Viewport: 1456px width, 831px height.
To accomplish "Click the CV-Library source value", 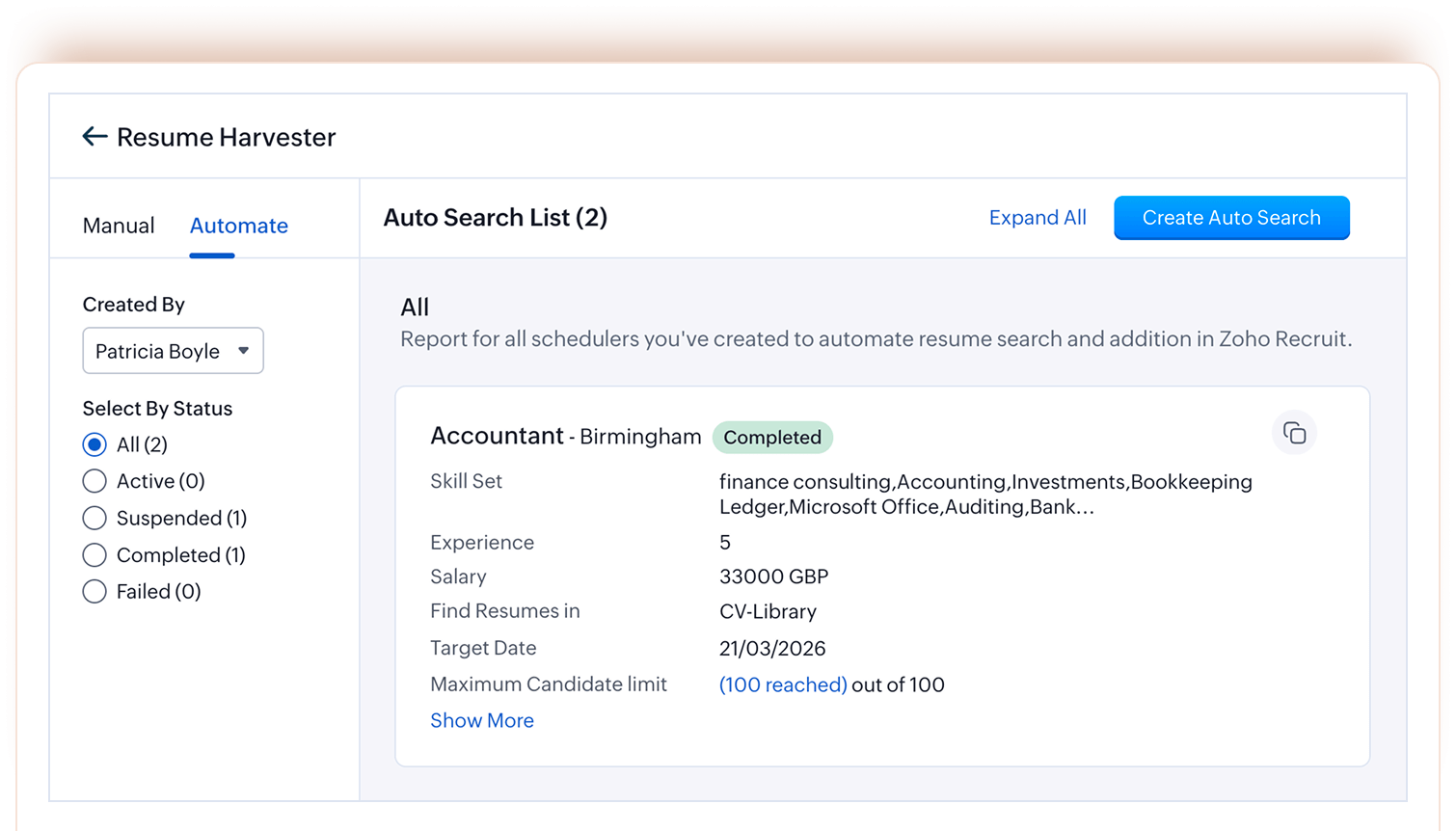I will pyautogui.click(x=768, y=611).
